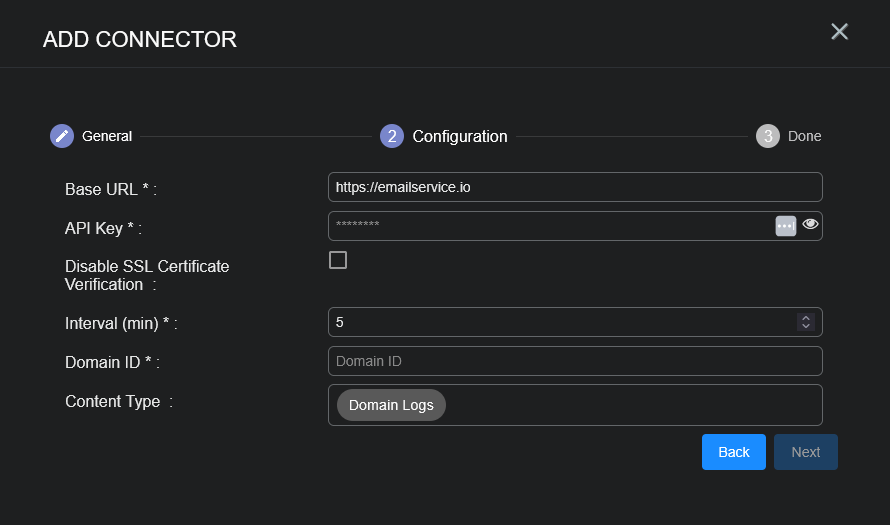Click inside the Interval (min) field

pos(560,322)
